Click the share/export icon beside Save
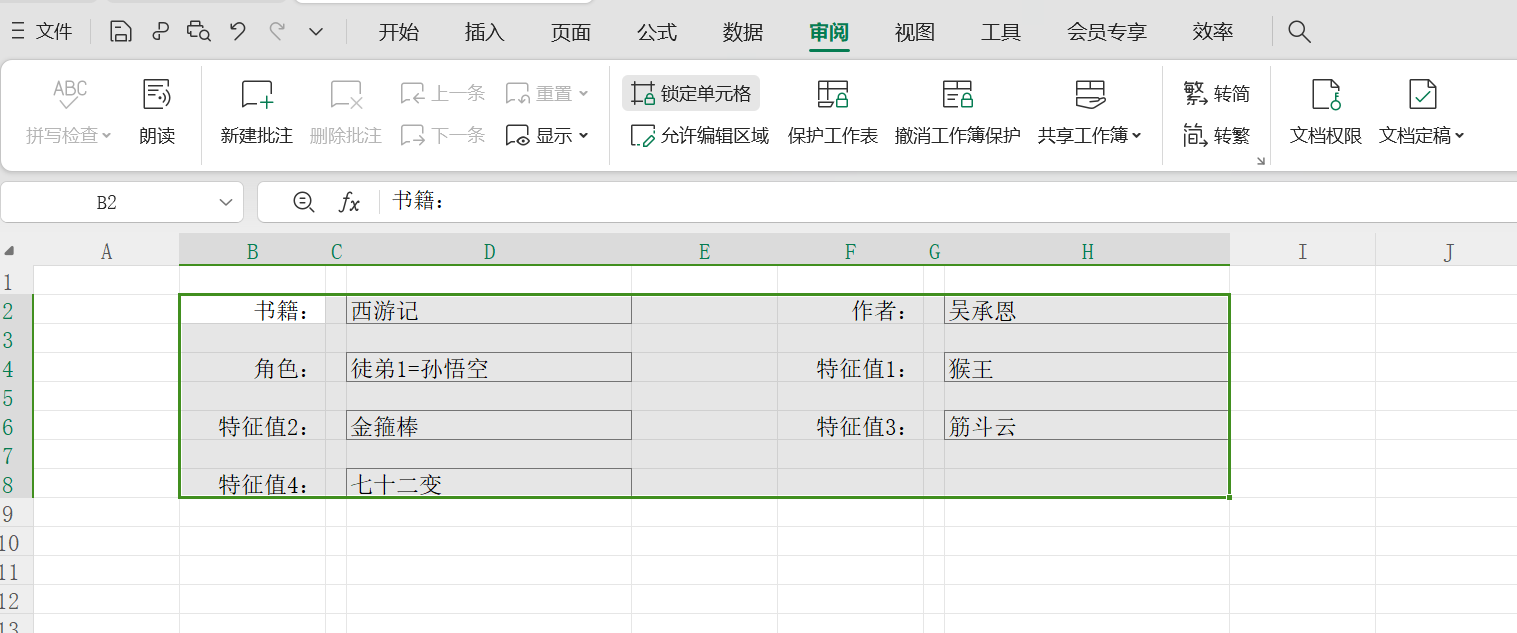 160,32
